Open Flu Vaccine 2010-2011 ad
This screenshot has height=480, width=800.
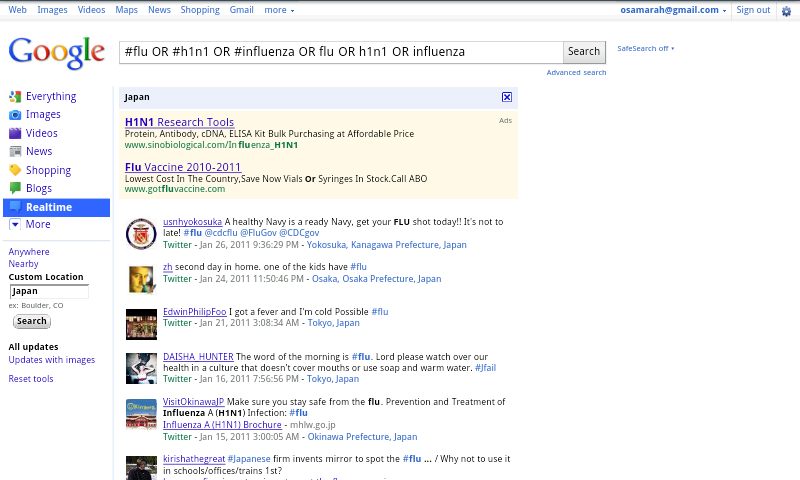point(183,167)
